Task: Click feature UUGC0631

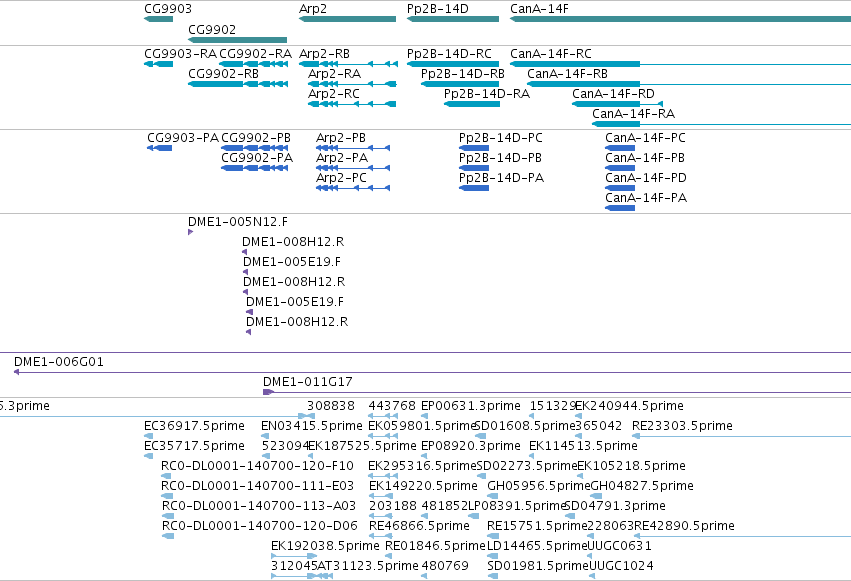Action: point(590,556)
